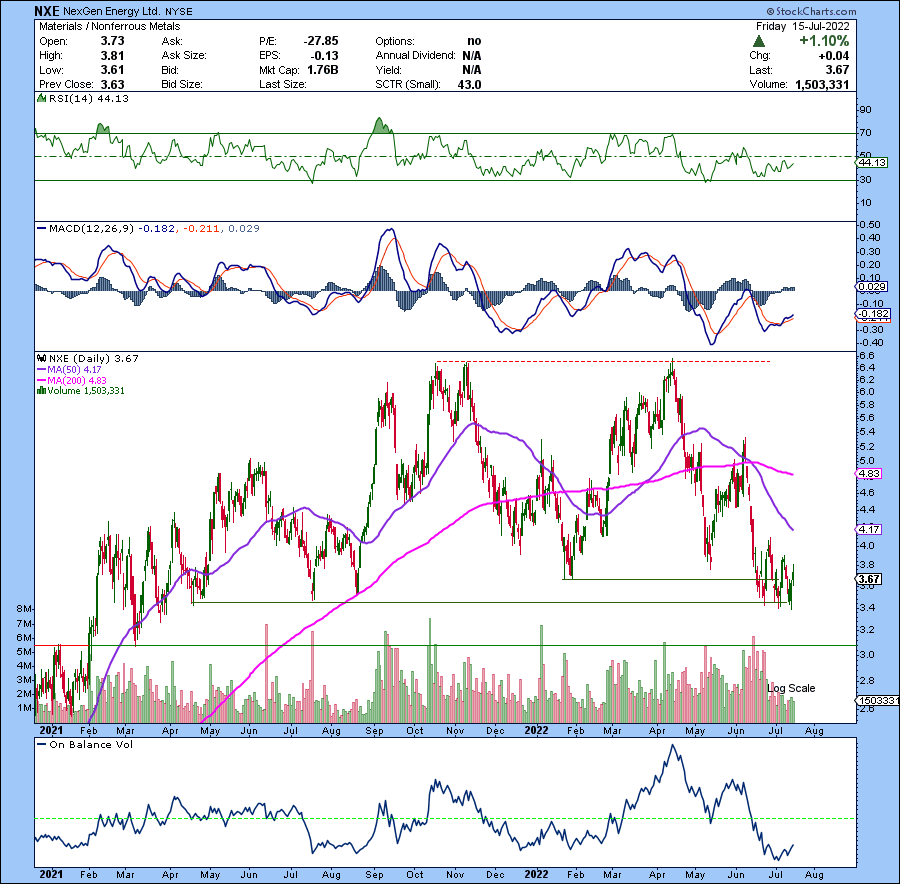Image resolution: width=900 pixels, height=884 pixels.
Task: Click the P/E value -27.85
Action: click(321, 41)
